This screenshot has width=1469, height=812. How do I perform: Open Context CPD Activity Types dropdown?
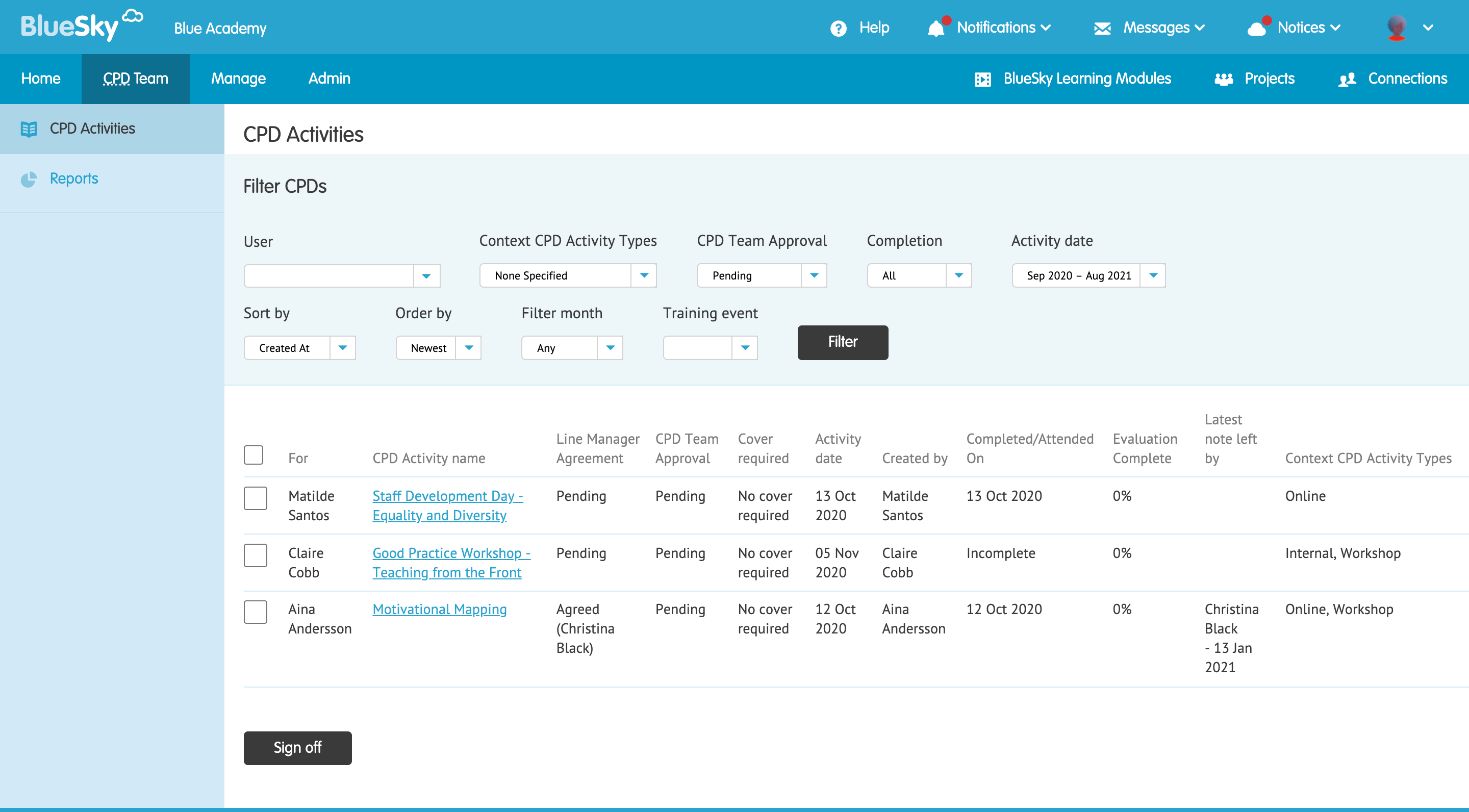[568, 275]
